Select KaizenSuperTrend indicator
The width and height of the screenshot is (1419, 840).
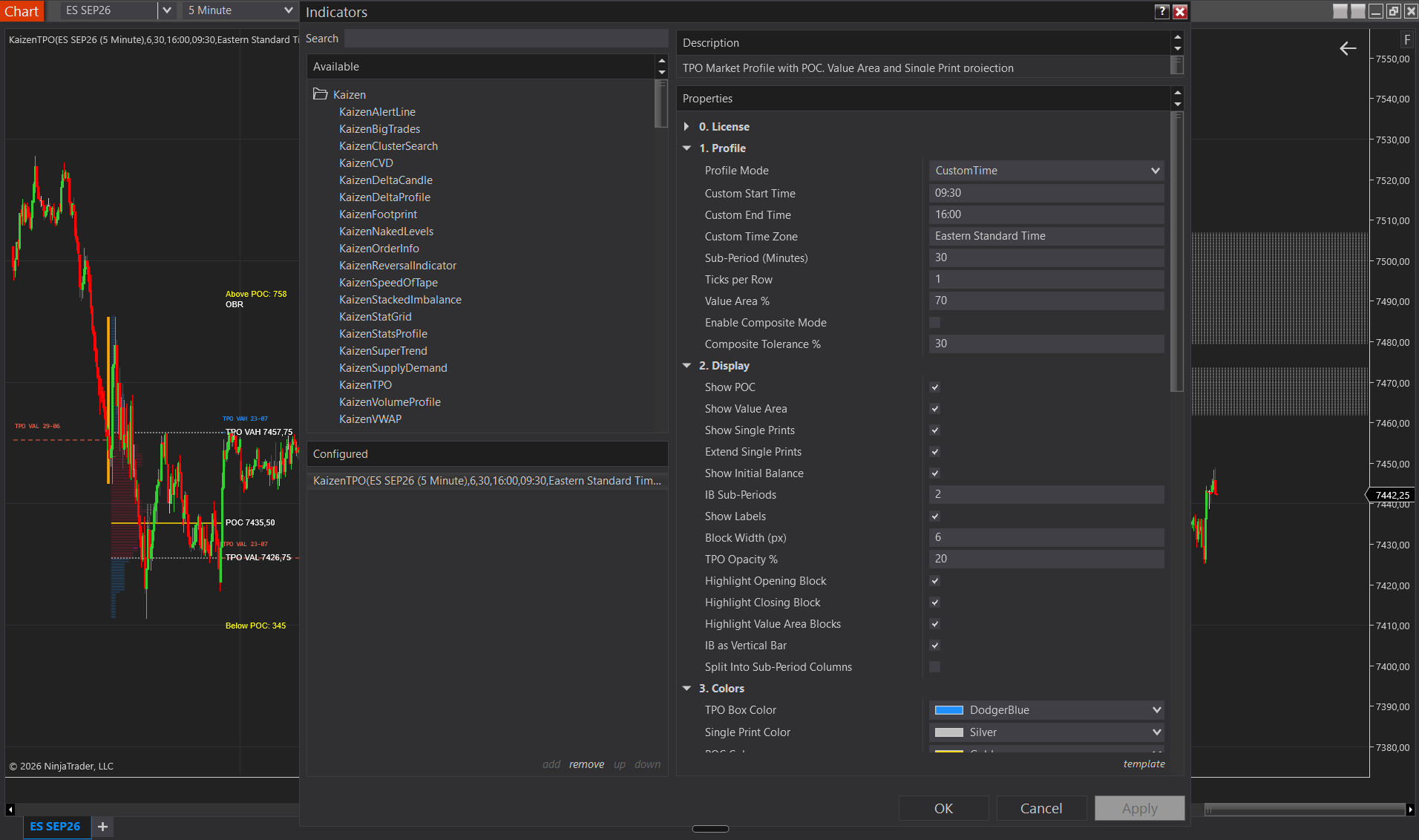click(x=383, y=351)
